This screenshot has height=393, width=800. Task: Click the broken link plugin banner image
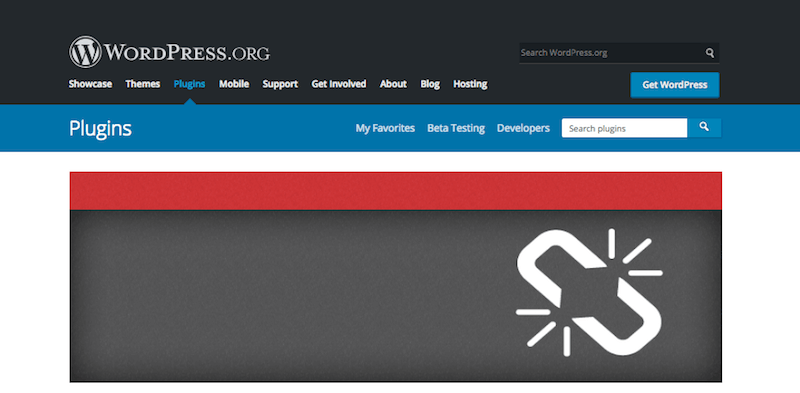[395, 277]
